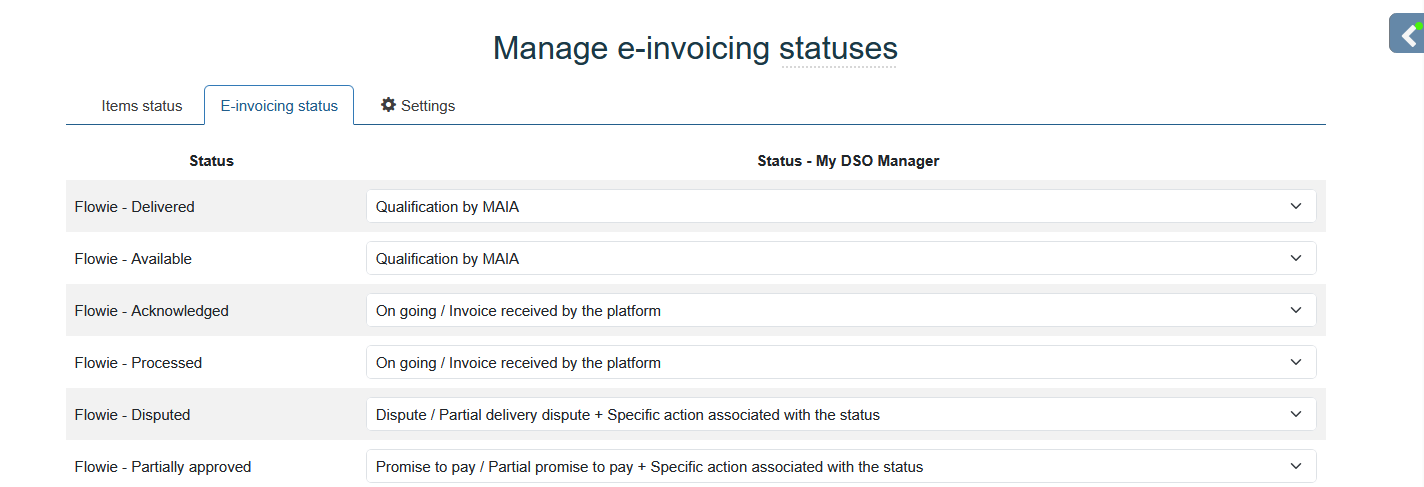
Task: Open the collapsed side panel arrow button
Action: pyautogui.click(x=1407, y=34)
